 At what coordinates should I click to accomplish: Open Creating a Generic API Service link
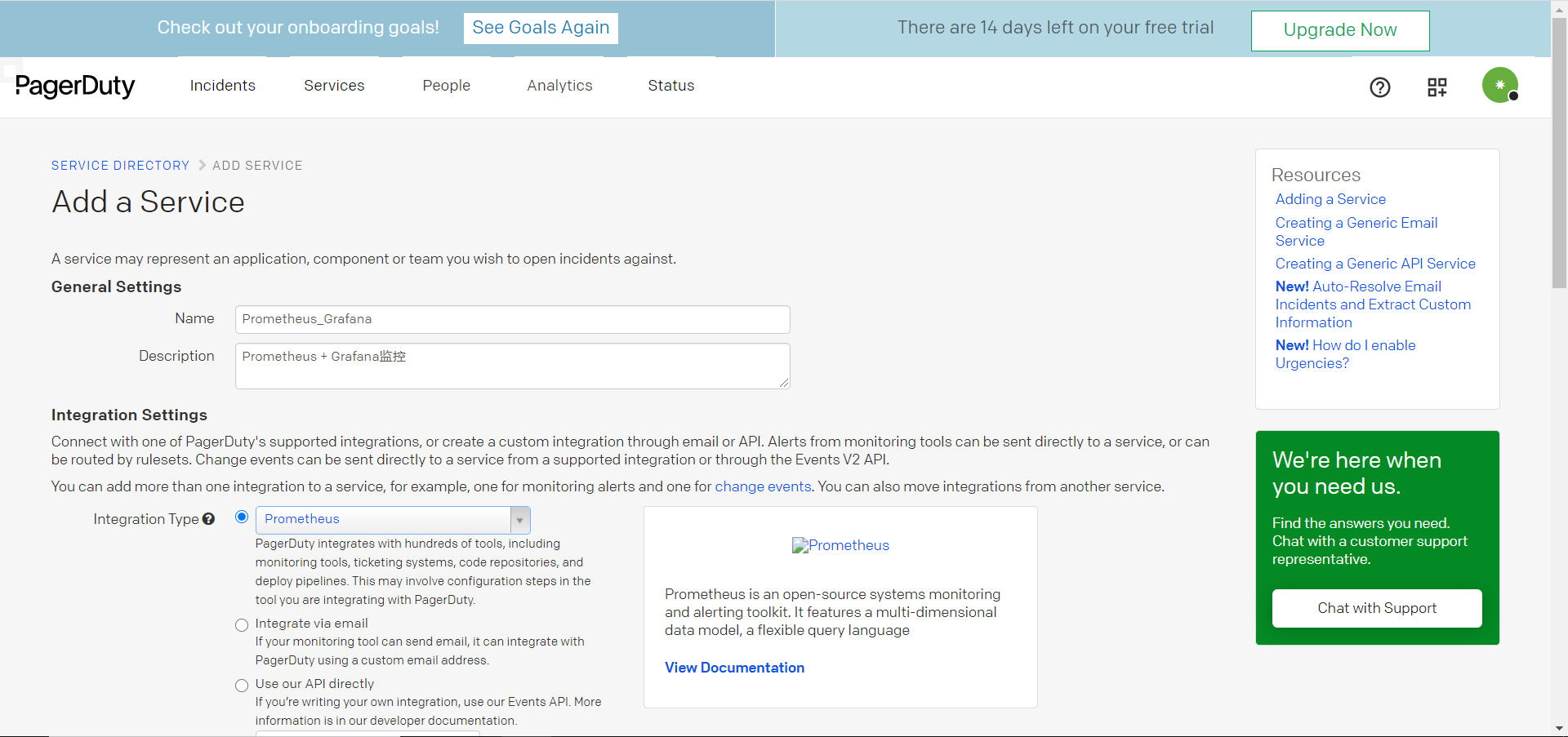[1375, 264]
